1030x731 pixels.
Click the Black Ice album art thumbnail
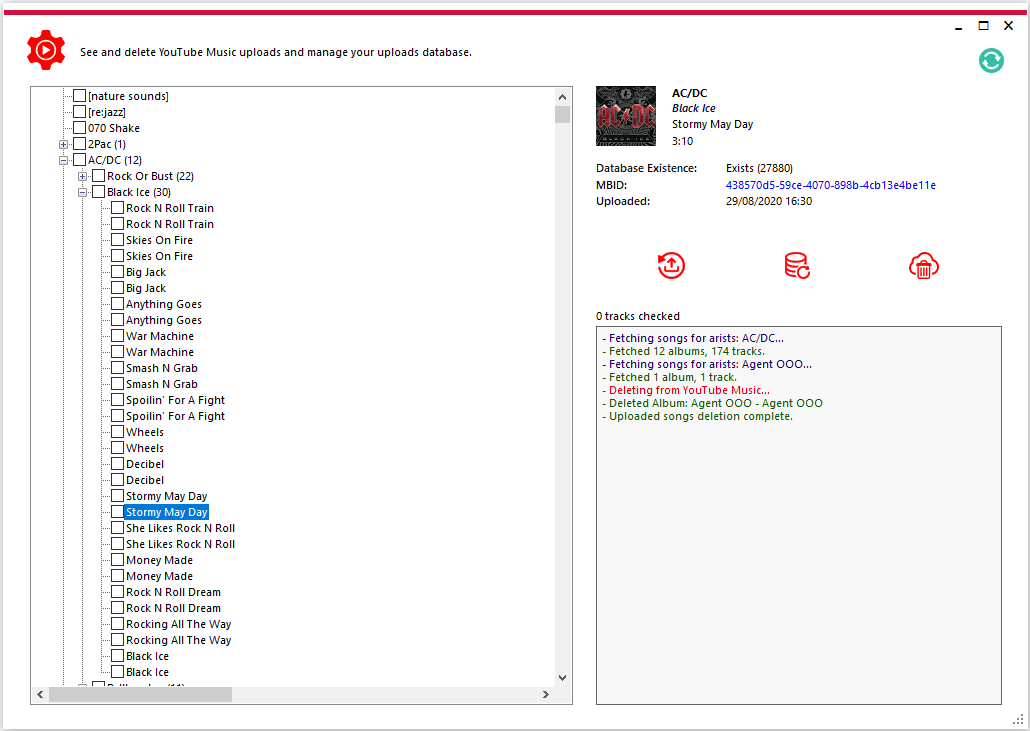pos(626,115)
